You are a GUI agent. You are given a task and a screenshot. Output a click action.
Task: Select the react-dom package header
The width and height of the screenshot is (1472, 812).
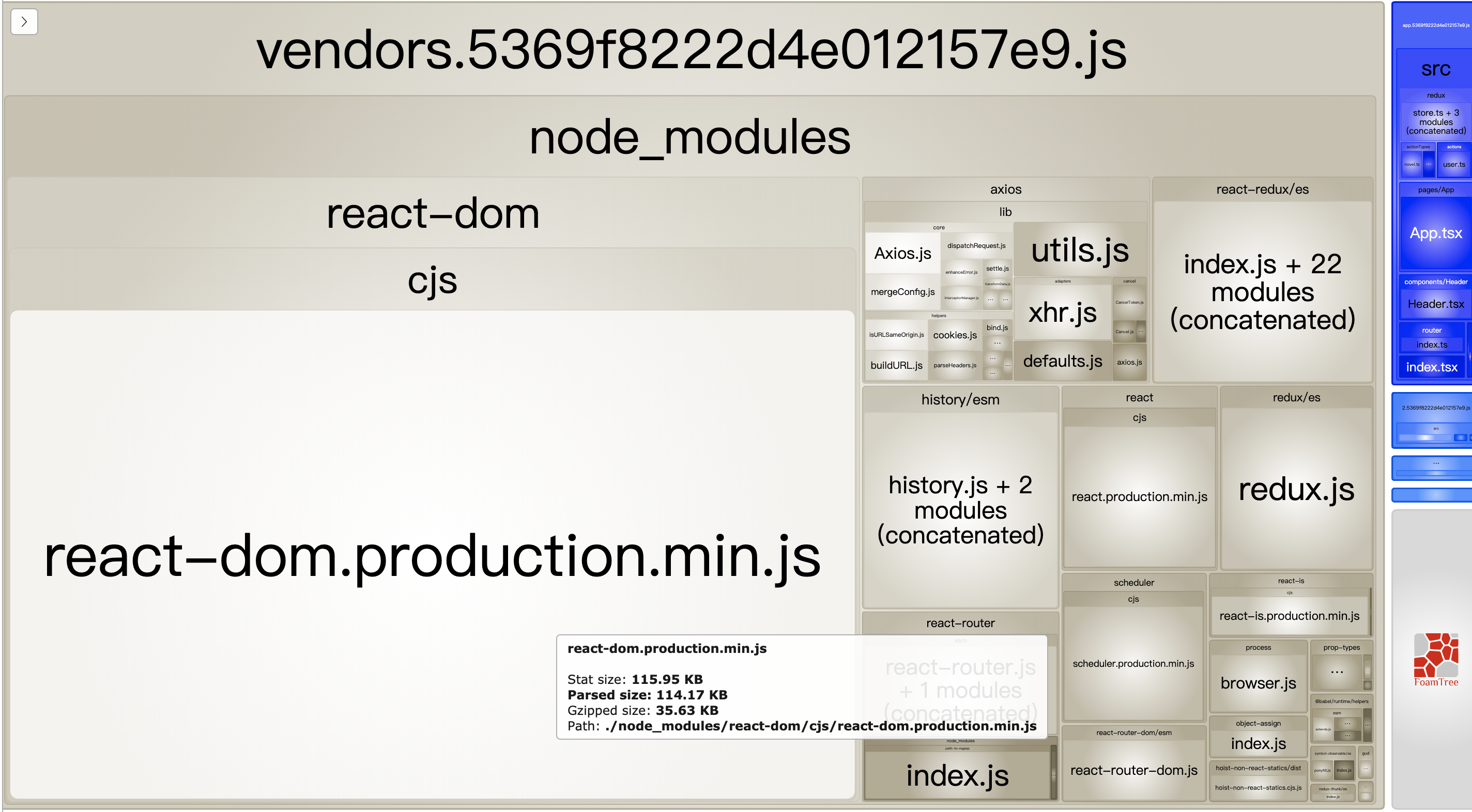pos(433,213)
